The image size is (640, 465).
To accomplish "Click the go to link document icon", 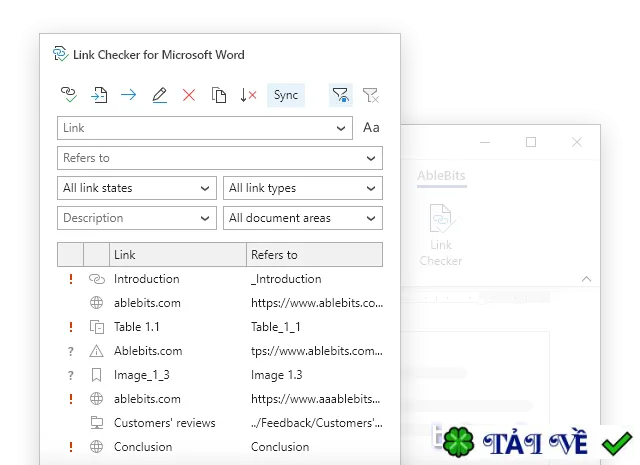I will pyautogui.click(x=99, y=95).
